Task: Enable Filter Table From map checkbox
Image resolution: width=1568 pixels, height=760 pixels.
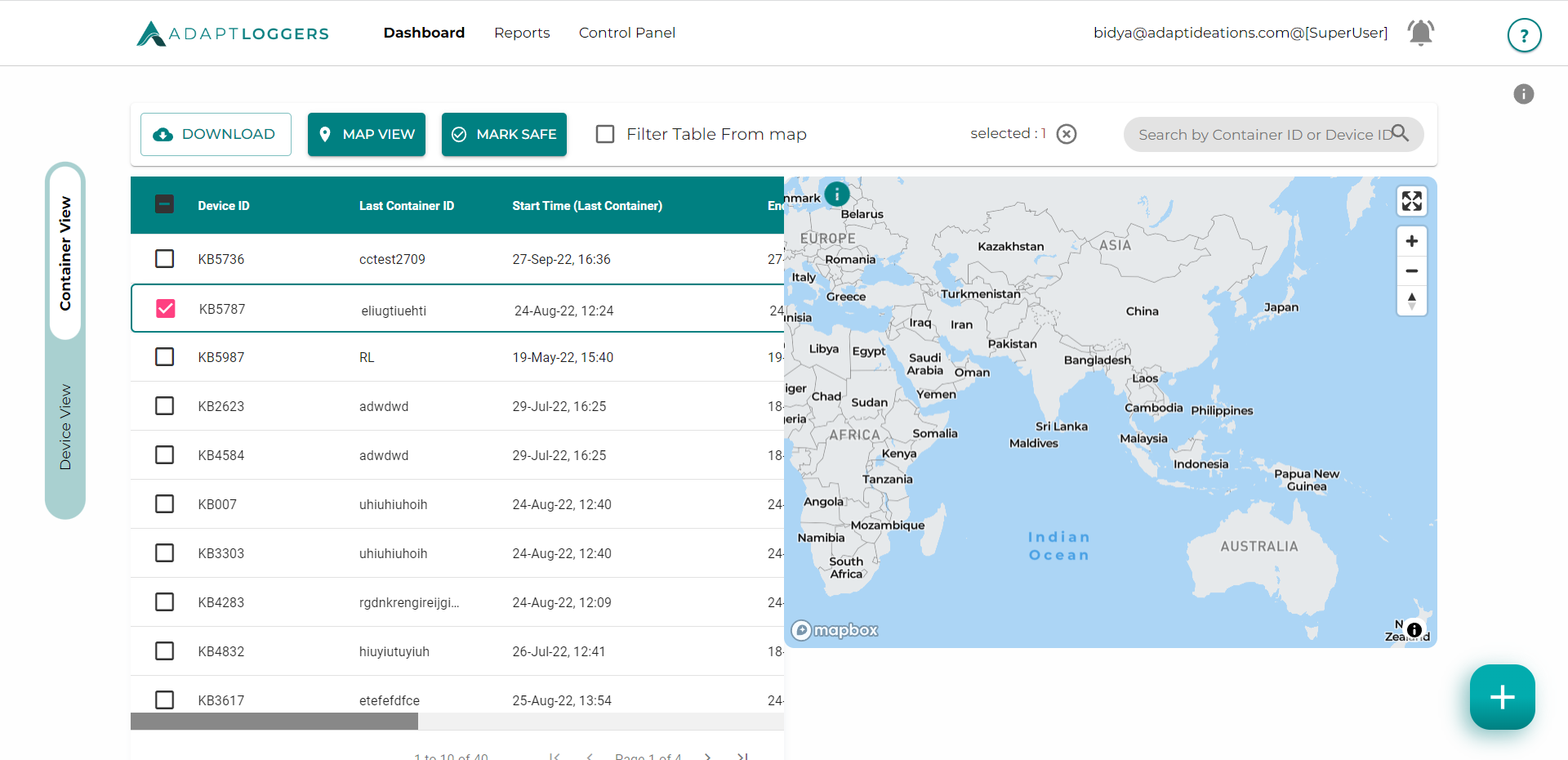Action: coord(605,134)
